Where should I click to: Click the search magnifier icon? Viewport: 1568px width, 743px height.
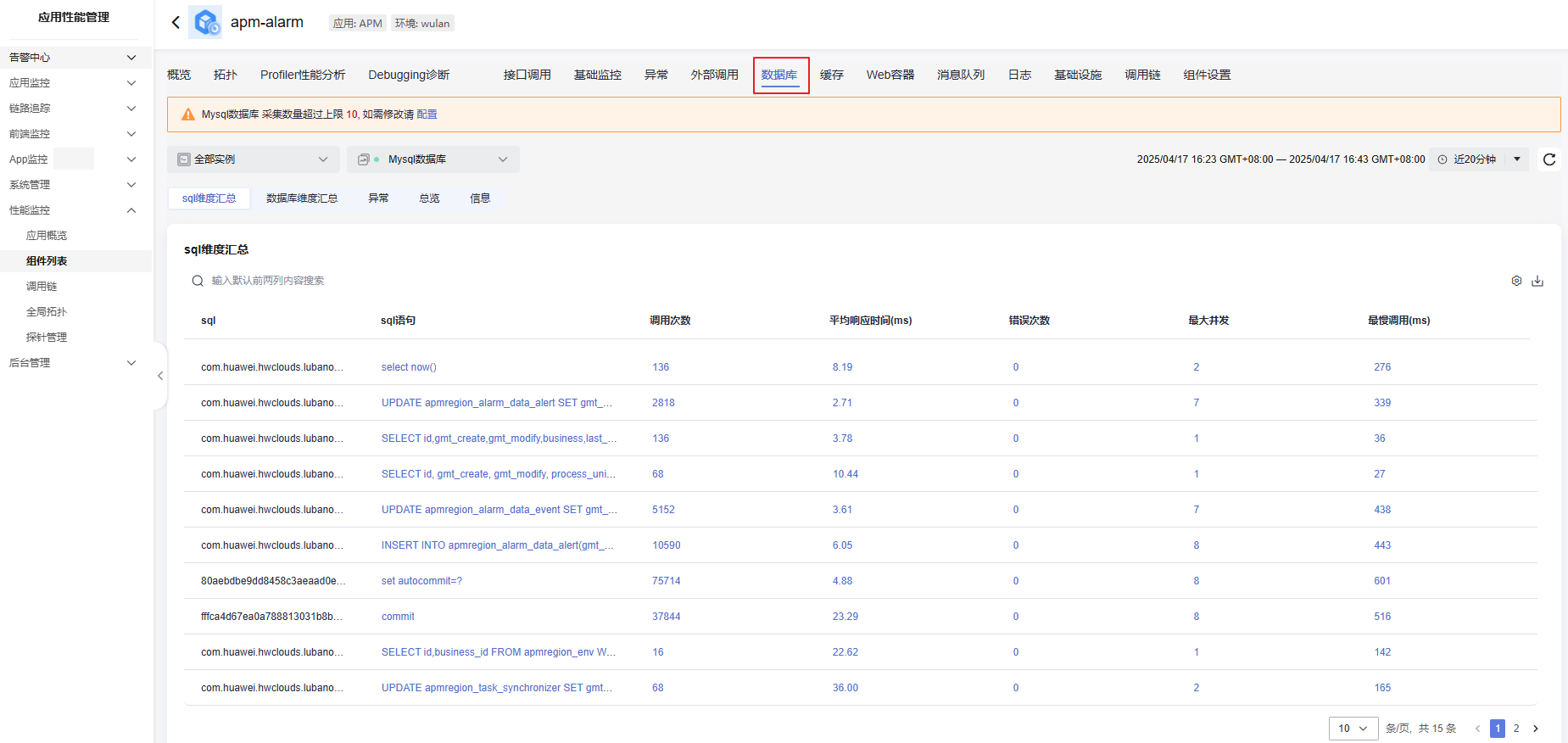point(198,281)
